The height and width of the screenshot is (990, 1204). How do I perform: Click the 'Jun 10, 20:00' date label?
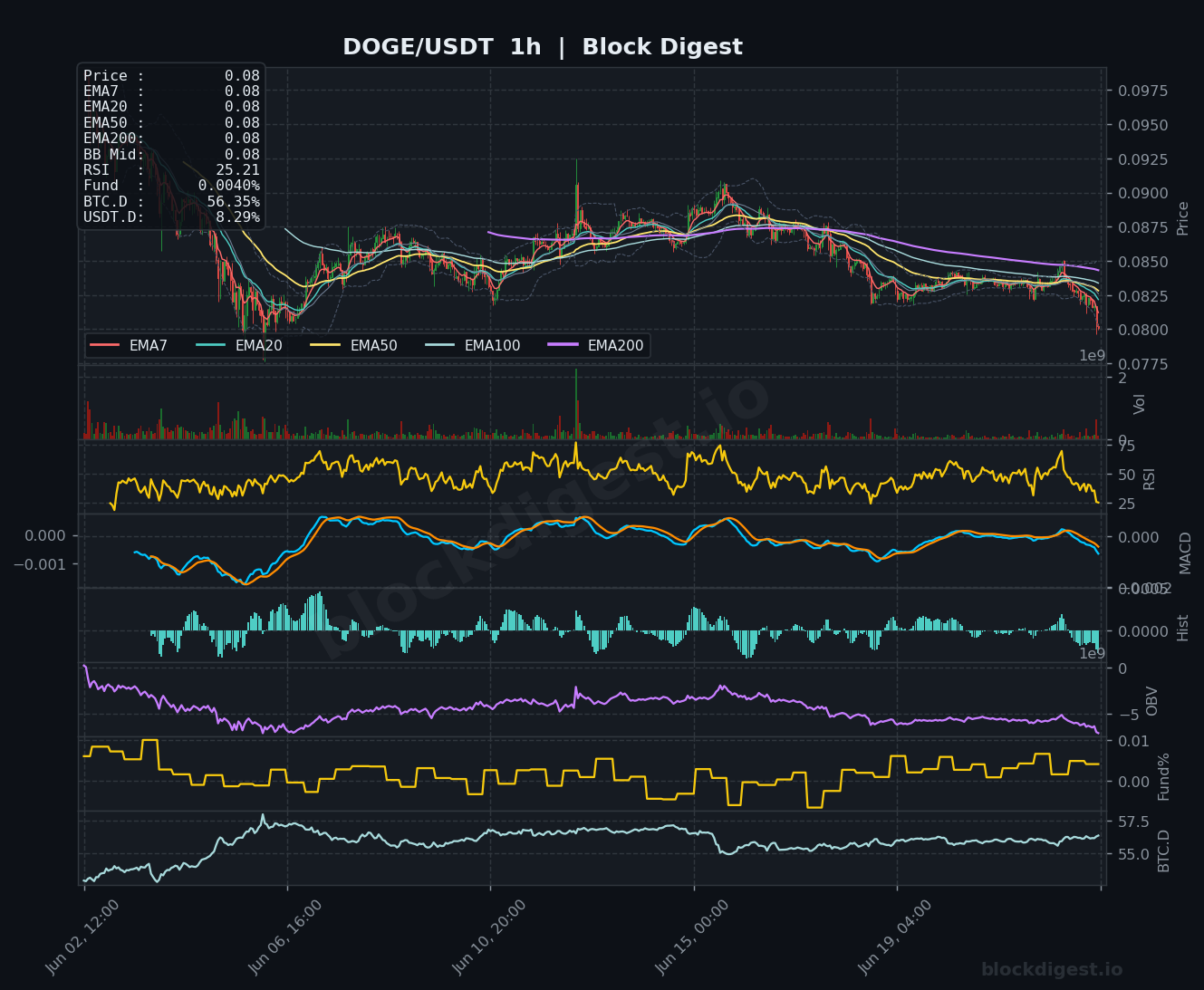pos(489,937)
